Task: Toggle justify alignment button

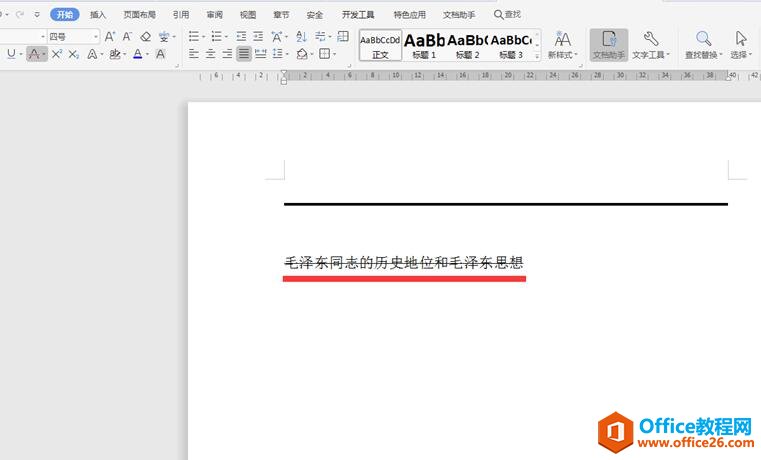Action: (x=244, y=54)
